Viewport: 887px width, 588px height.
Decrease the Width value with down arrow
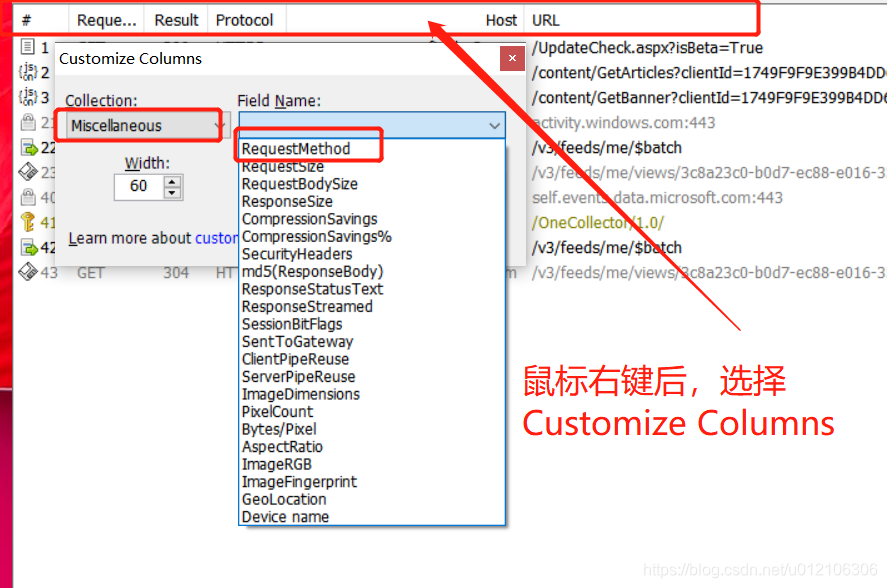pyautogui.click(x=173, y=193)
